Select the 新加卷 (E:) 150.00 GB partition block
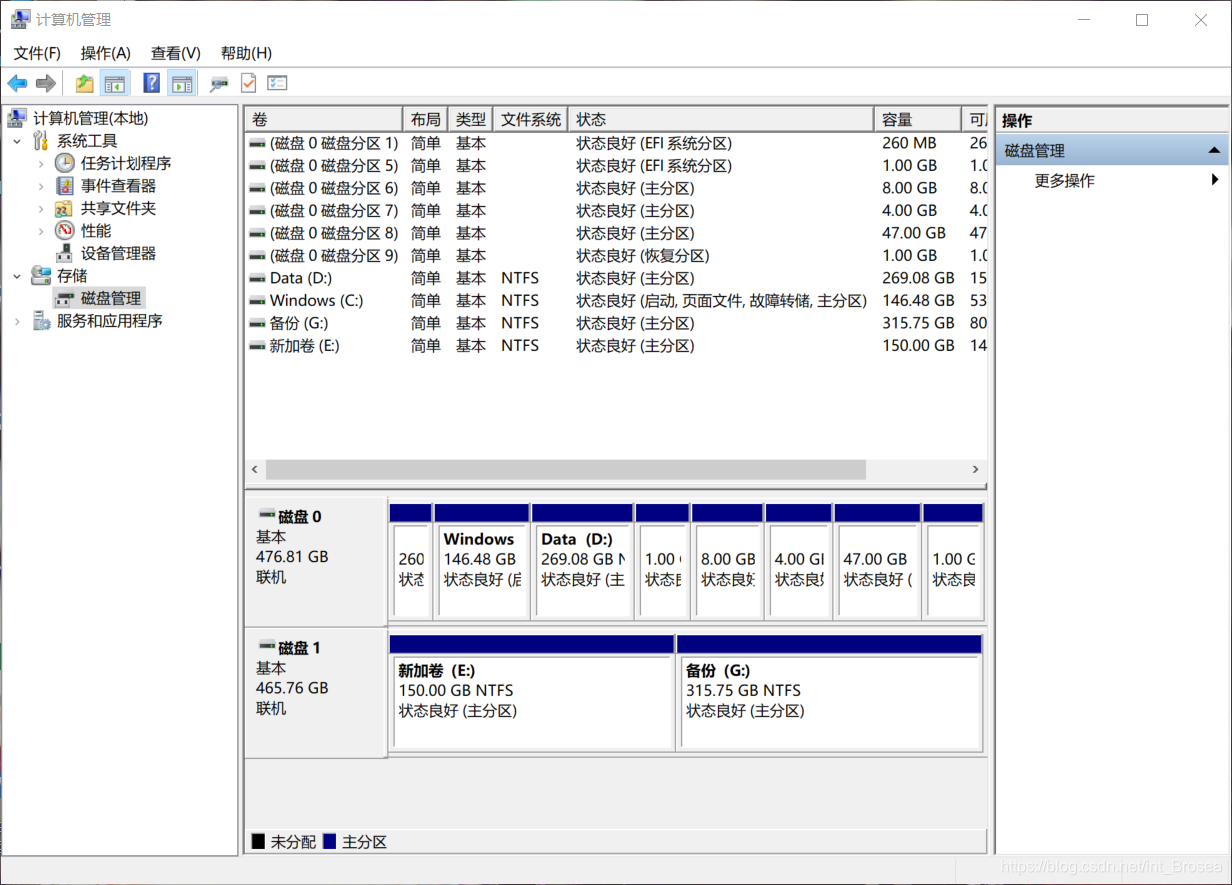 point(532,692)
